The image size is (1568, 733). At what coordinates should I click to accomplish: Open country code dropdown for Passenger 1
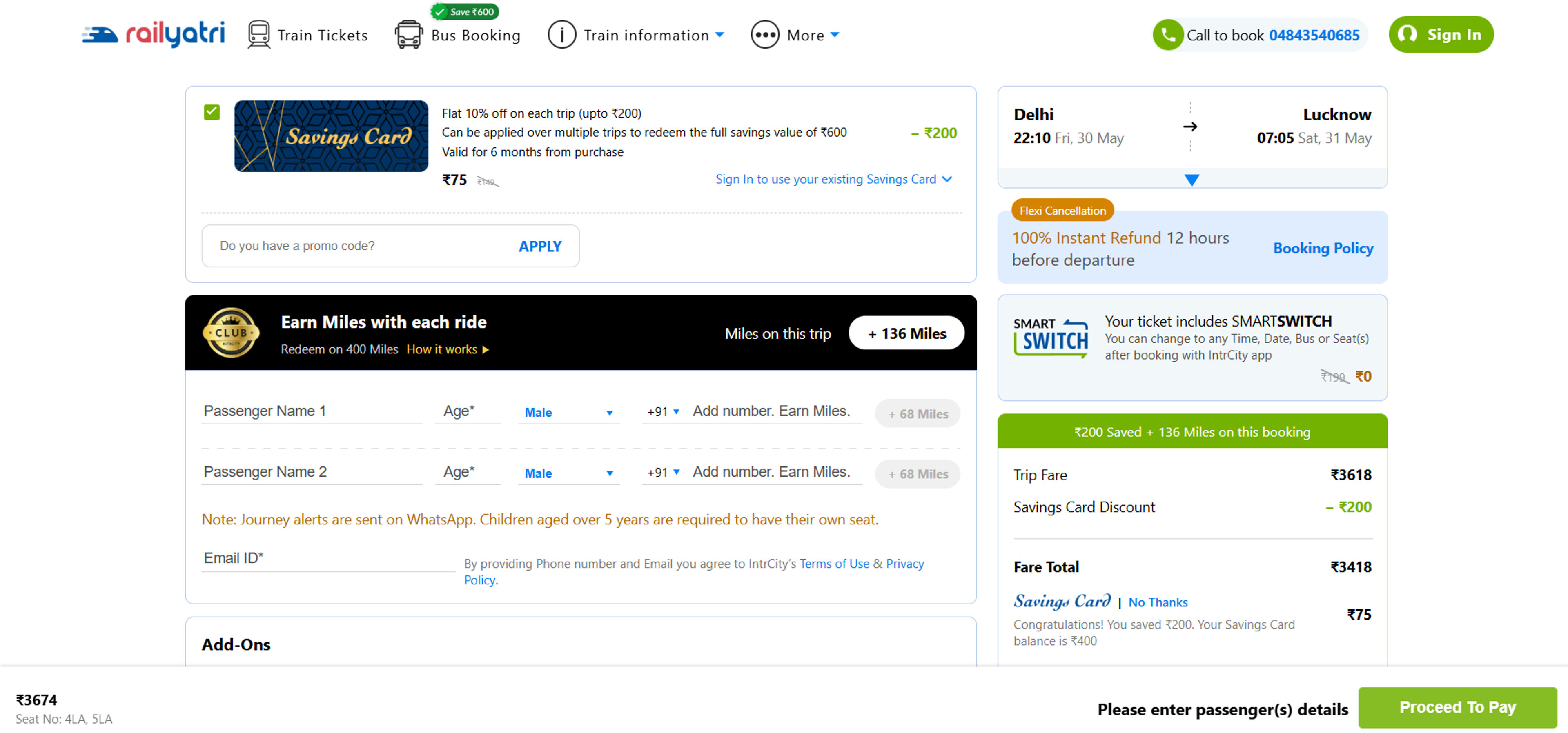click(663, 412)
